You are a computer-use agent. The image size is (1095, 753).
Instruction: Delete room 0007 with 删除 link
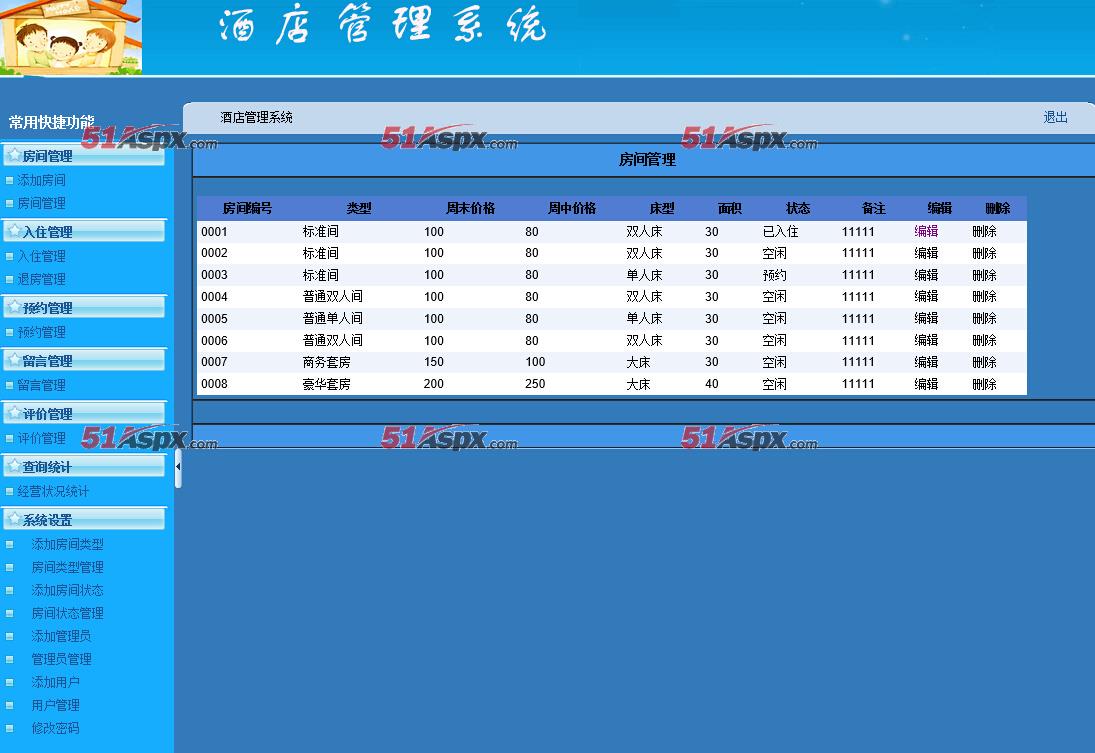(x=984, y=362)
